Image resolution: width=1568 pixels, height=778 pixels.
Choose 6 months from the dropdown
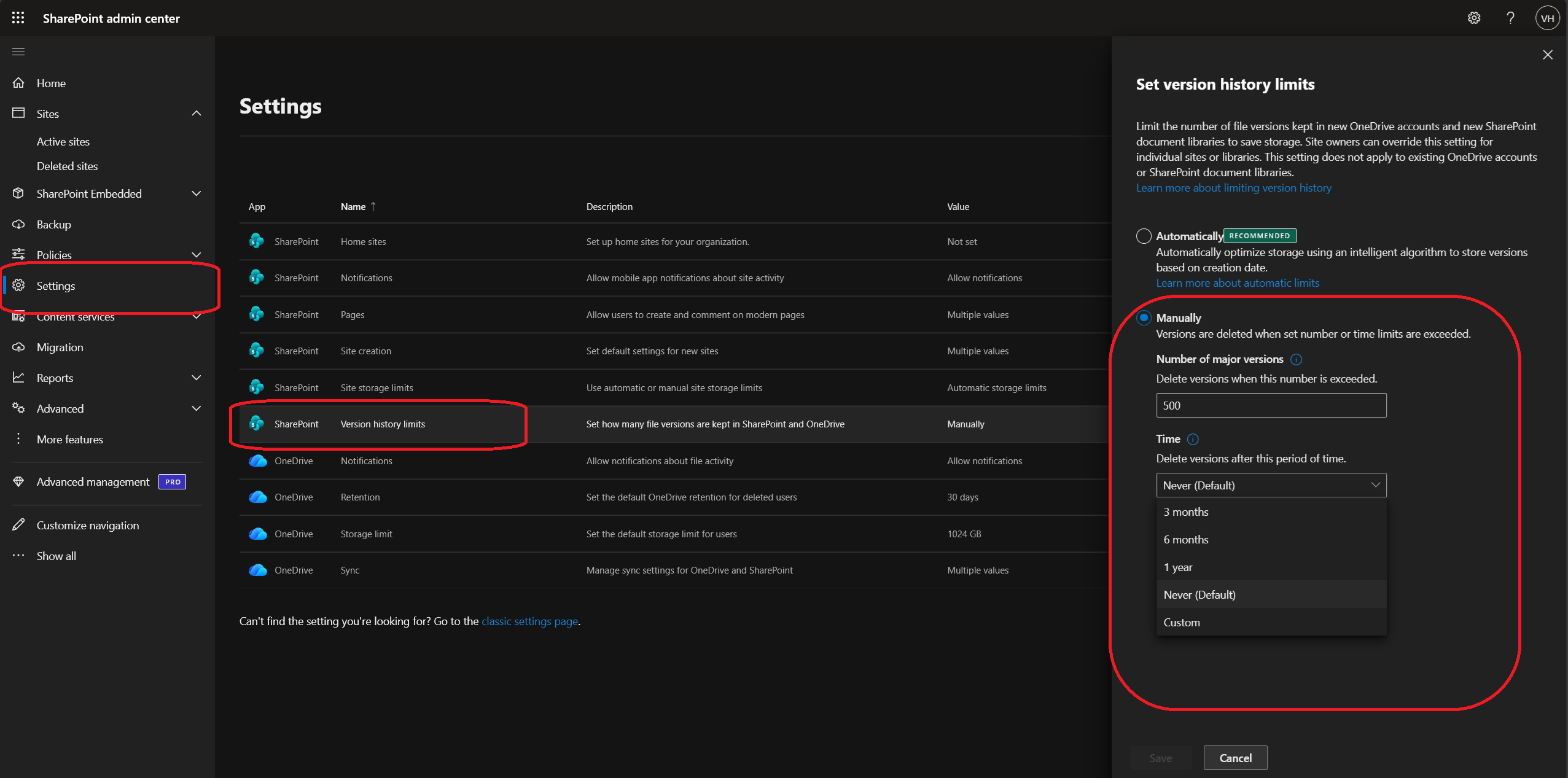1271,539
